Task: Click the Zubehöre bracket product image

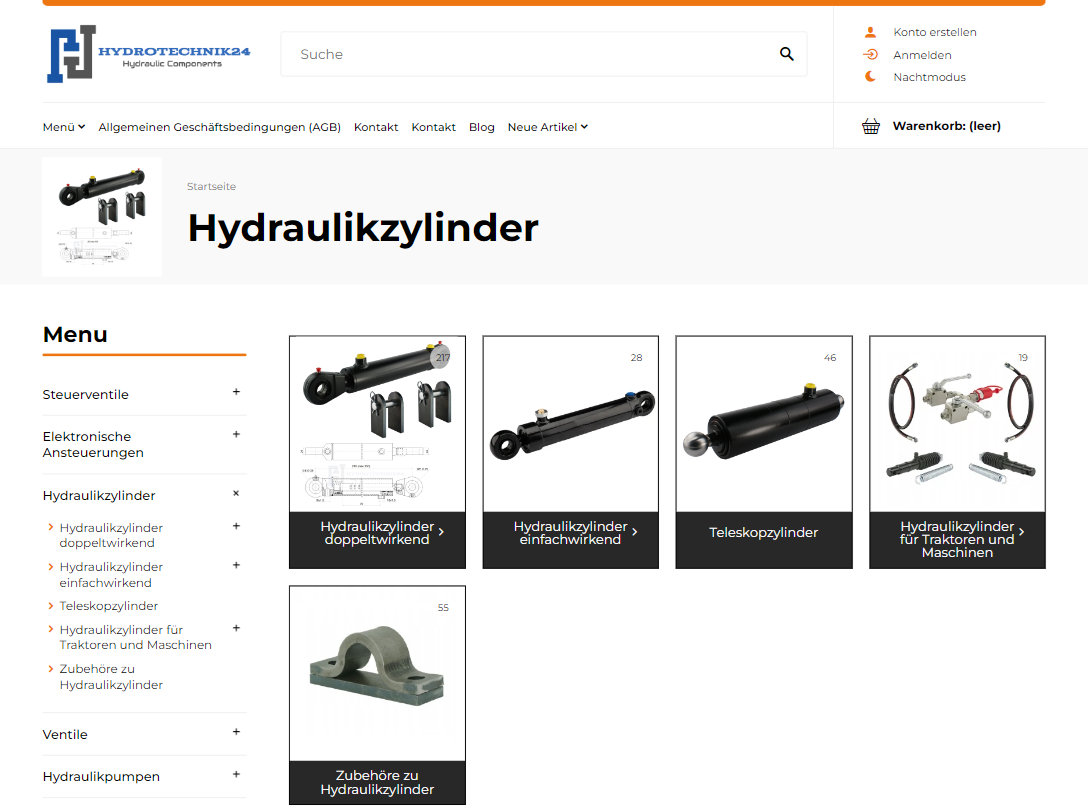Action: 377,674
